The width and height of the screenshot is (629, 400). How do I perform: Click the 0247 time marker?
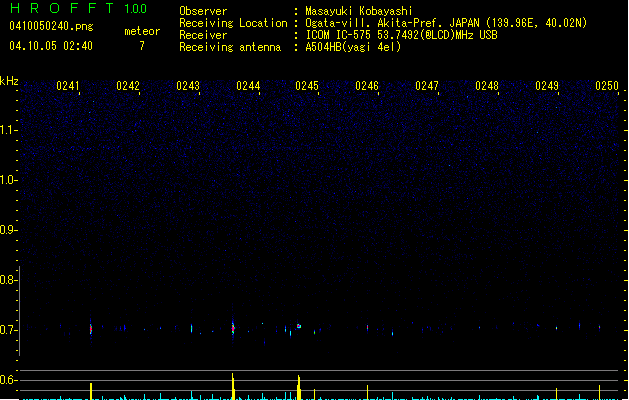click(427, 86)
